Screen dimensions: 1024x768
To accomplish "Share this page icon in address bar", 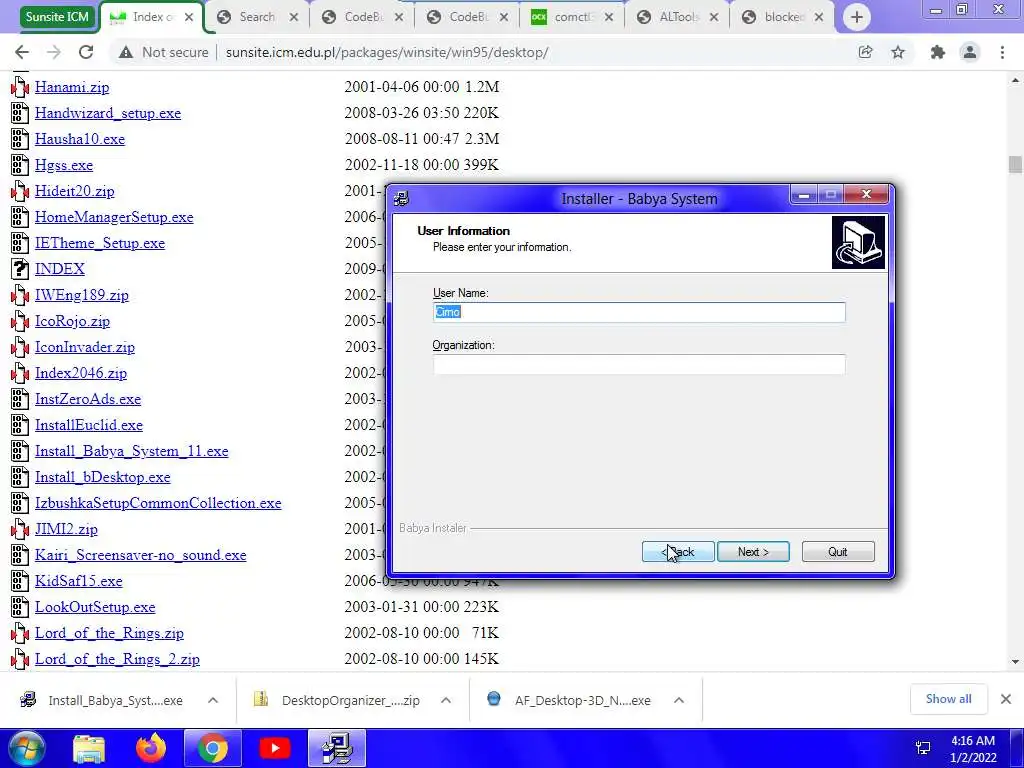I will coord(865,52).
